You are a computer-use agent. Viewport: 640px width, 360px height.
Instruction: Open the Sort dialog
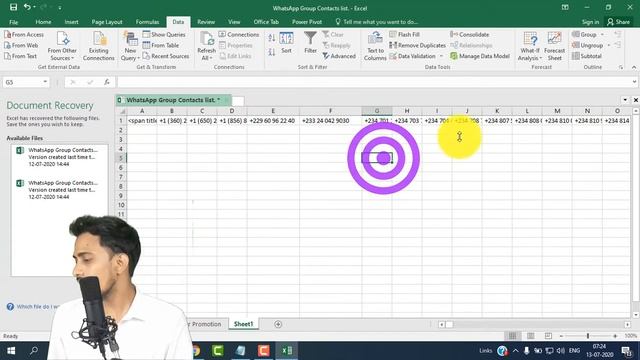tap(286, 43)
